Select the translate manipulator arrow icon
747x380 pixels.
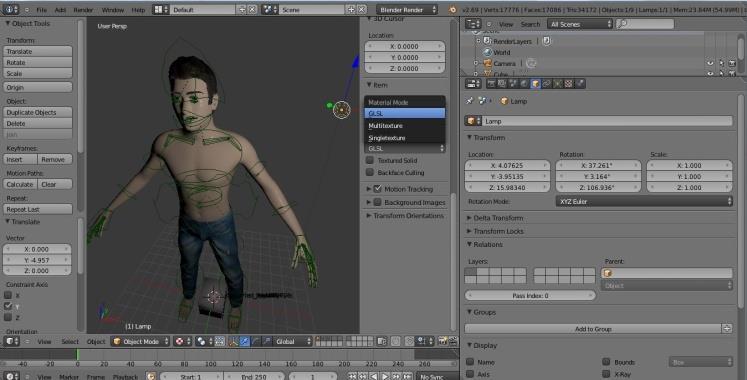click(244, 341)
